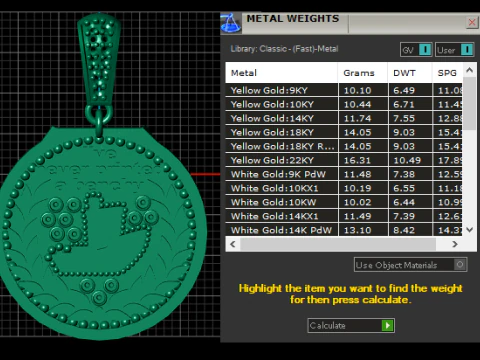
Task: Select the White Gold:9K PdW row
Action: pyautogui.click(x=344, y=174)
